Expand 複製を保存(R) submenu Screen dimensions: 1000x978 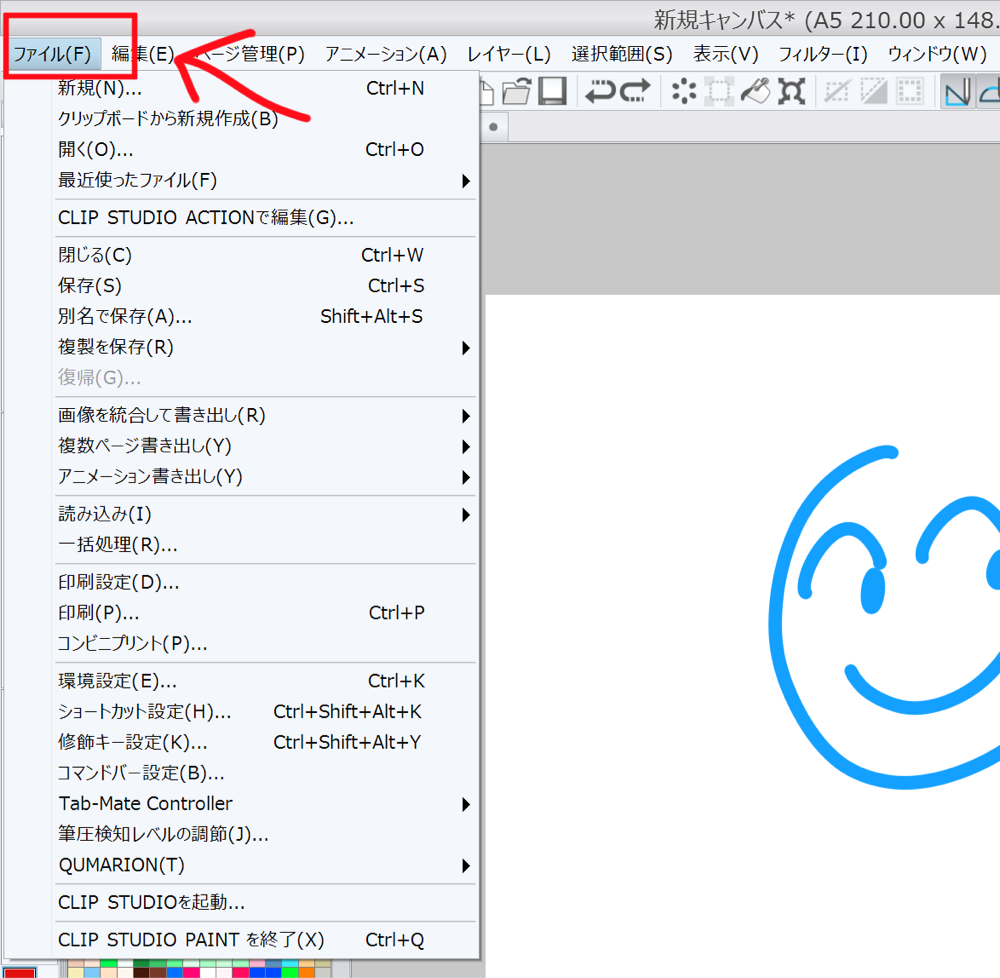[x=266, y=347]
